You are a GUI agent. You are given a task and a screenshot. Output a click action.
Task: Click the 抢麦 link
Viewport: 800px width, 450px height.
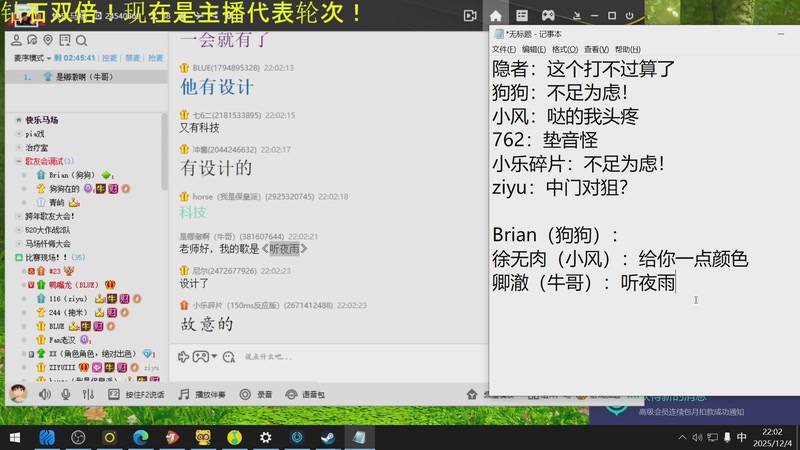coord(156,58)
